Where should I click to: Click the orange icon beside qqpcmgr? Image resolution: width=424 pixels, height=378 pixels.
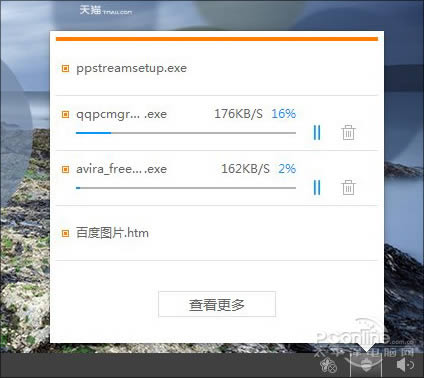pos(66,115)
